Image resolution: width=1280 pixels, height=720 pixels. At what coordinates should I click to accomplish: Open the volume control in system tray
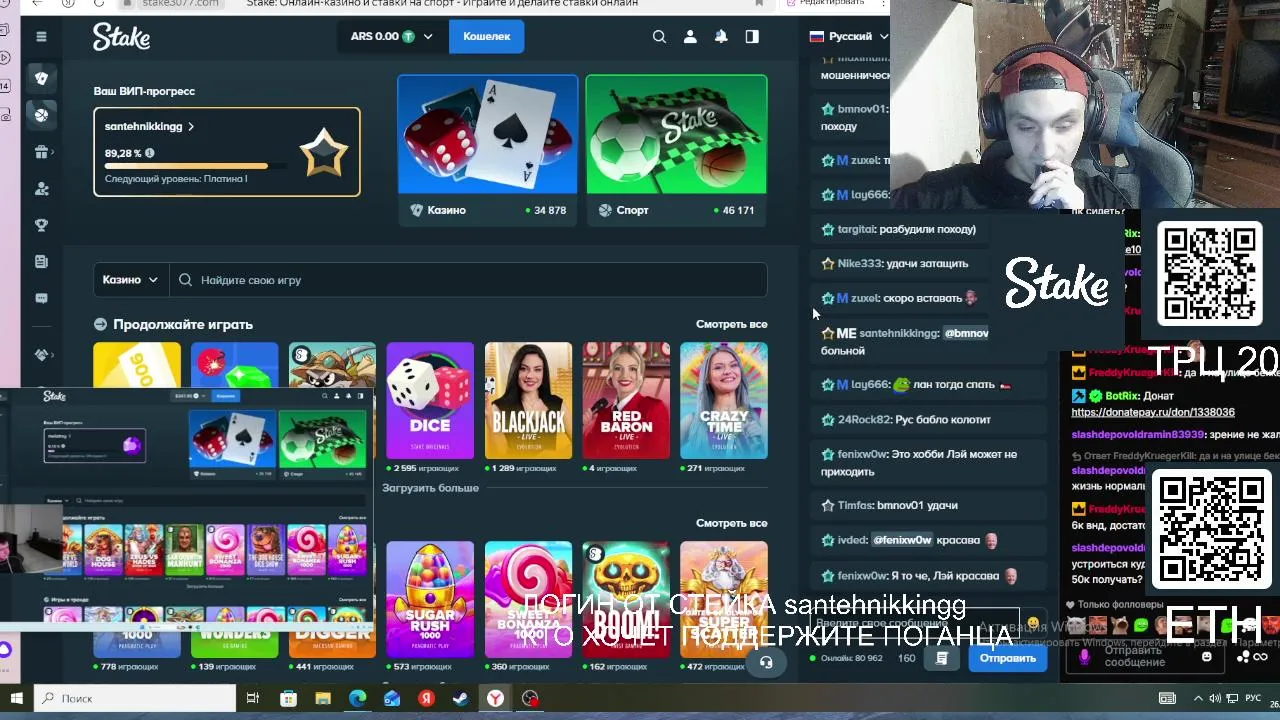tap(1215, 698)
